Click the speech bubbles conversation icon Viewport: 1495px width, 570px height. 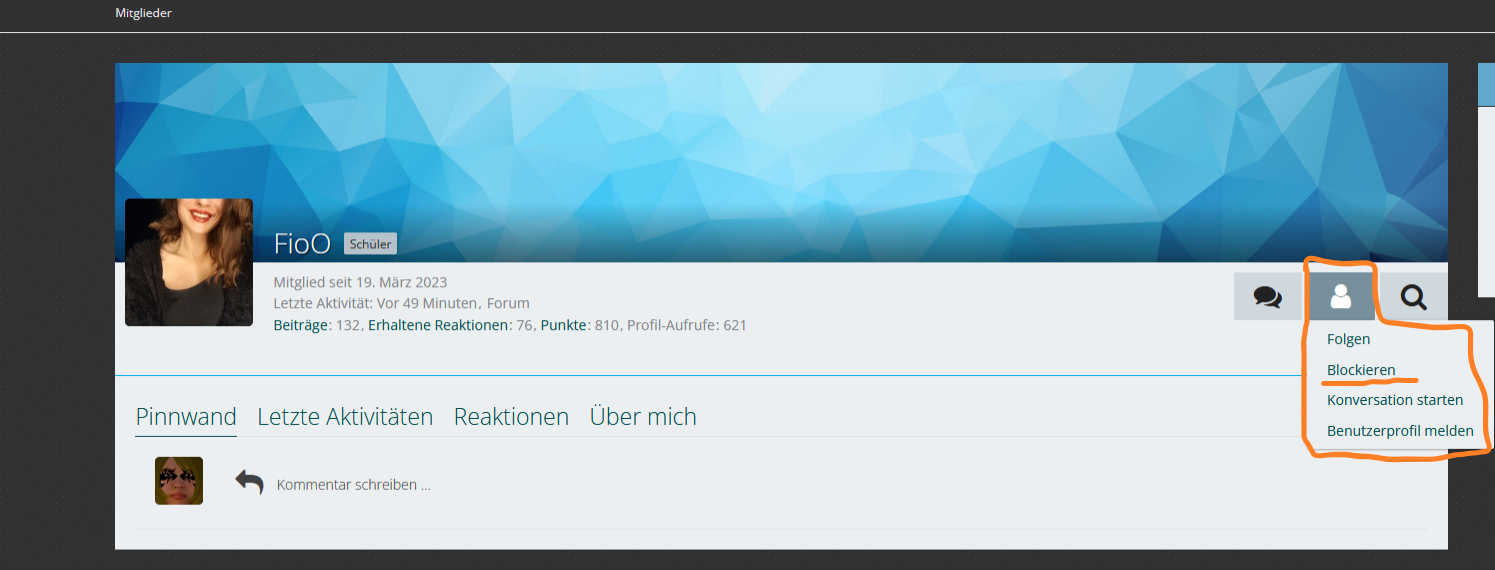(1268, 297)
